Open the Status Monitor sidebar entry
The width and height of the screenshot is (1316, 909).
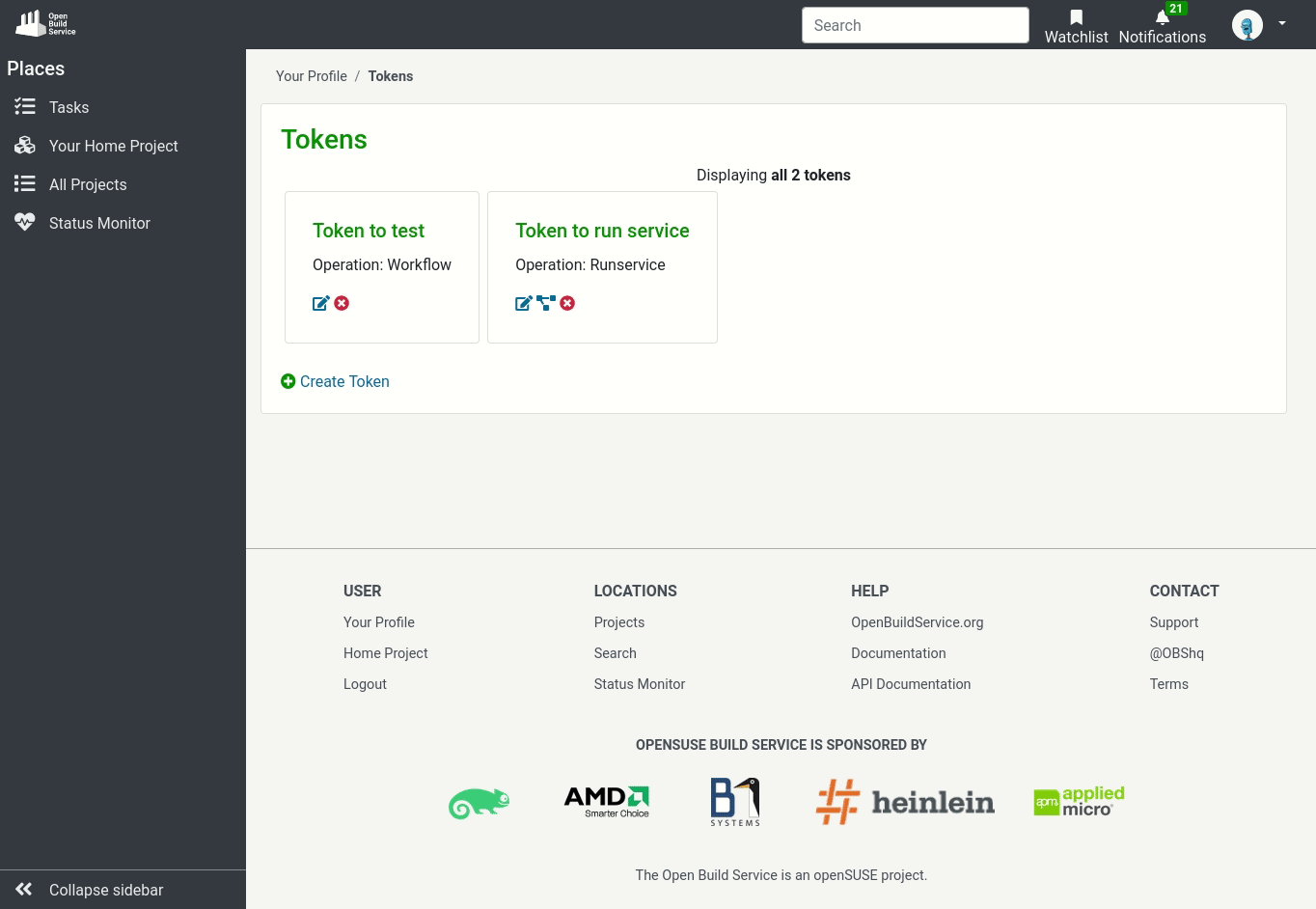pyautogui.click(x=99, y=223)
